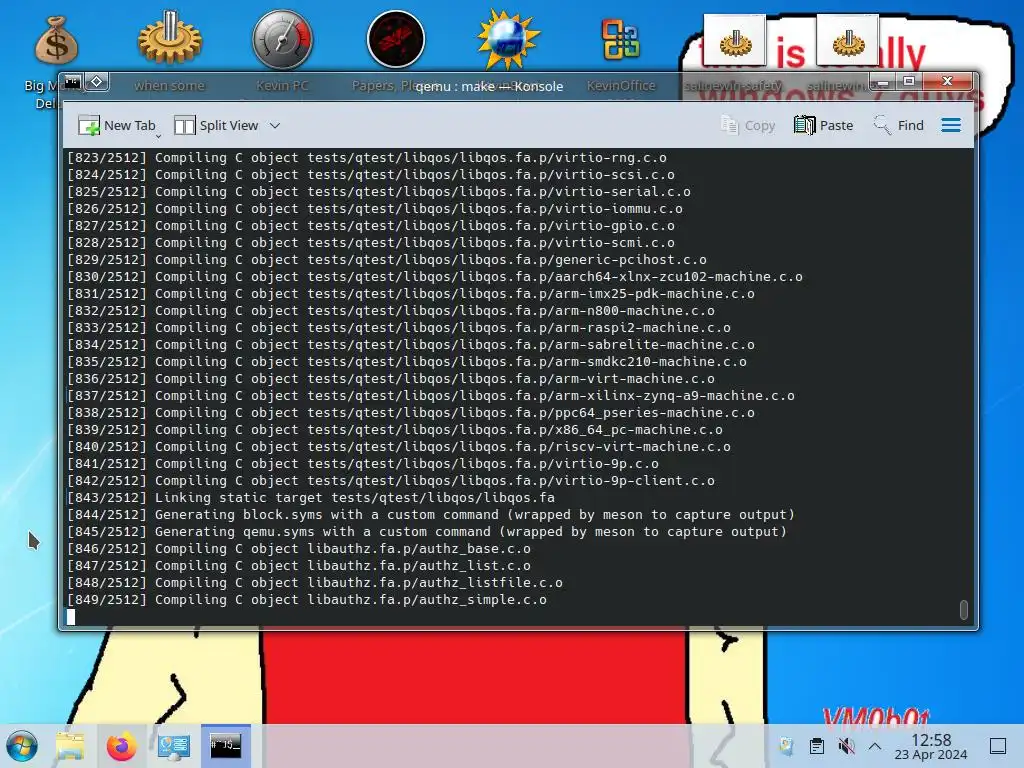
Task: Click the Copy toolbar button
Action: (748, 125)
